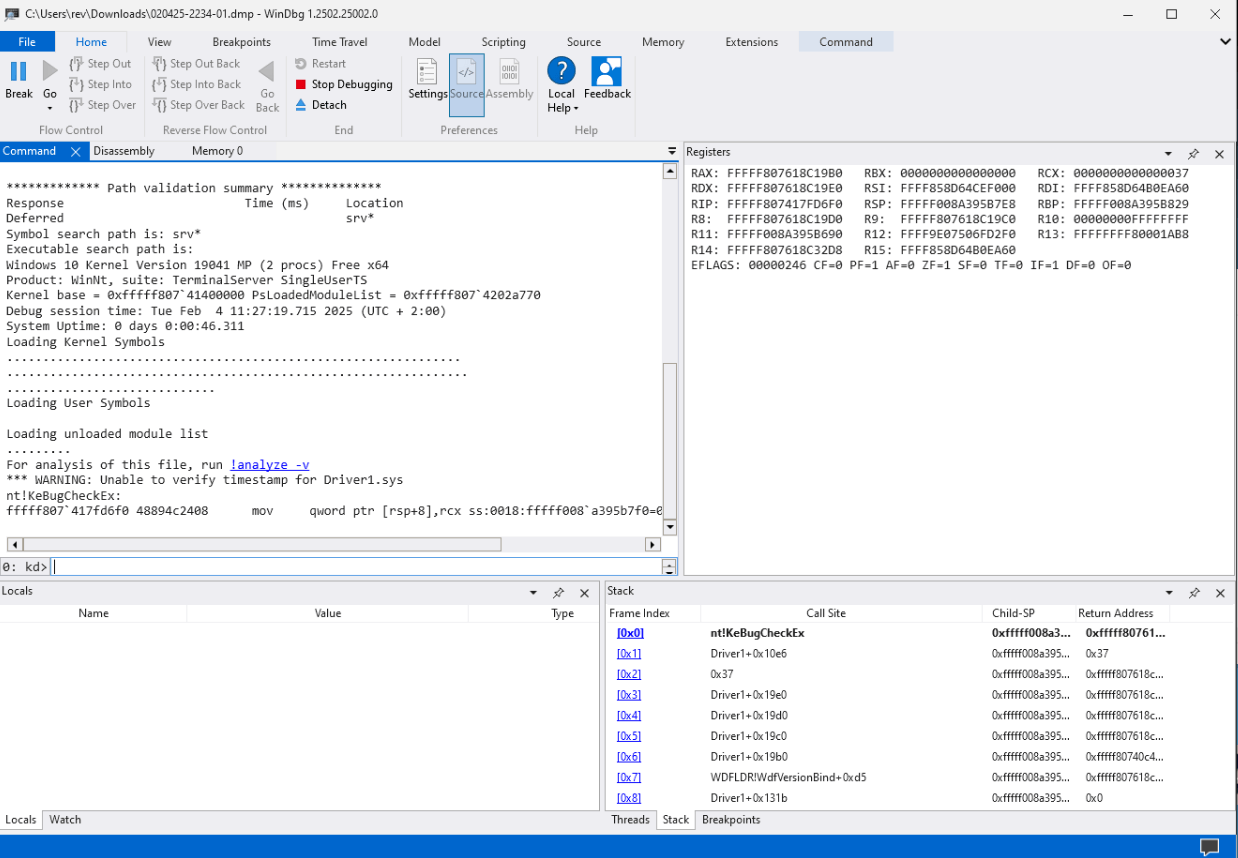Click the kd> command input field
Screen dimensions: 1238x858
coord(355,567)
